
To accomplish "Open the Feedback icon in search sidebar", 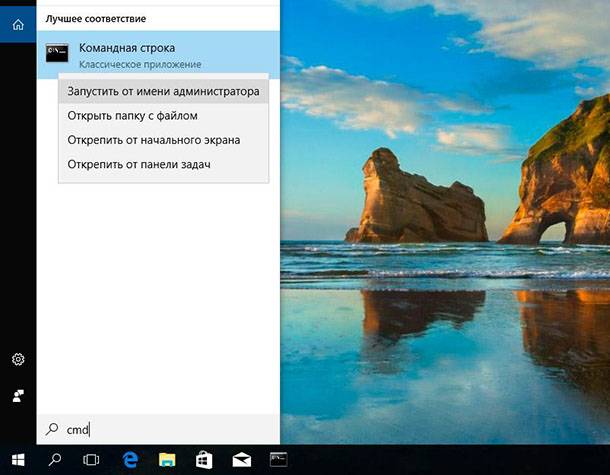I will 18,396.
